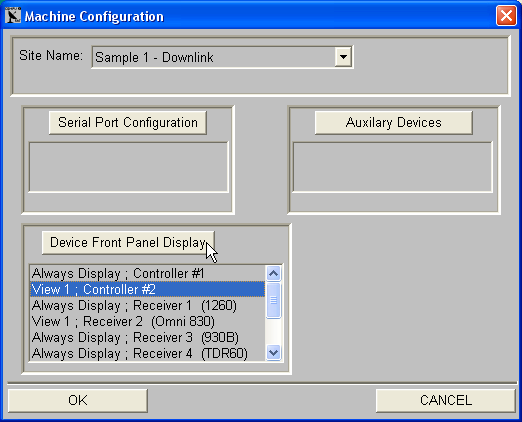Close the Machine Configuration window
The width and height of the screenshot is (522, 422).
[506, 15]
